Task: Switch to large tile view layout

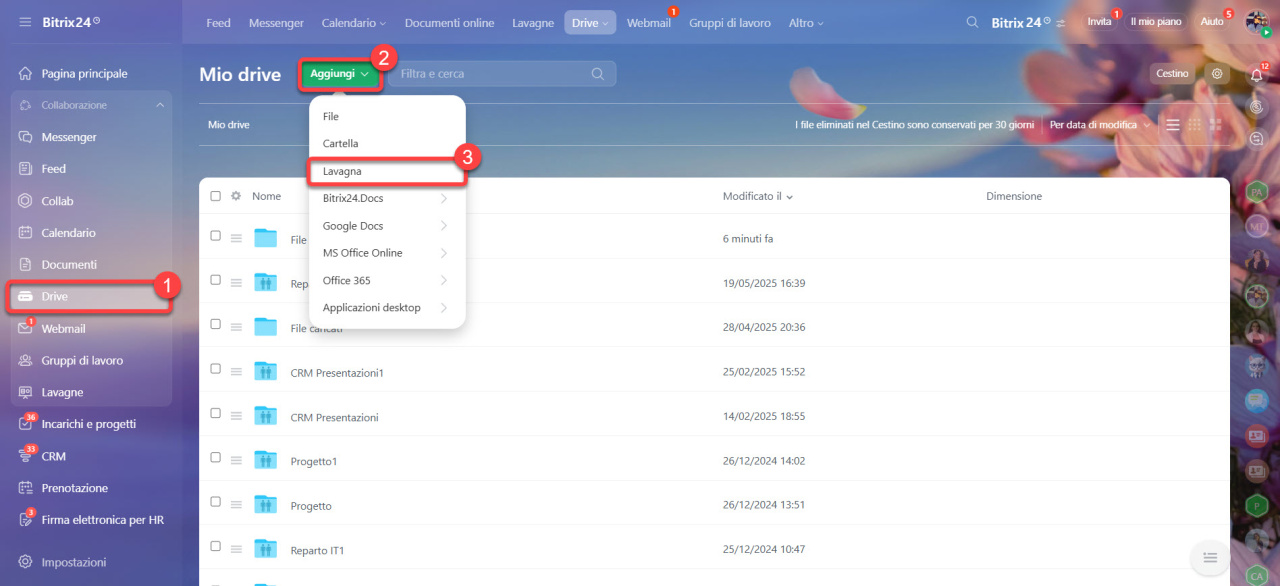Action: tap(1216, 125)
